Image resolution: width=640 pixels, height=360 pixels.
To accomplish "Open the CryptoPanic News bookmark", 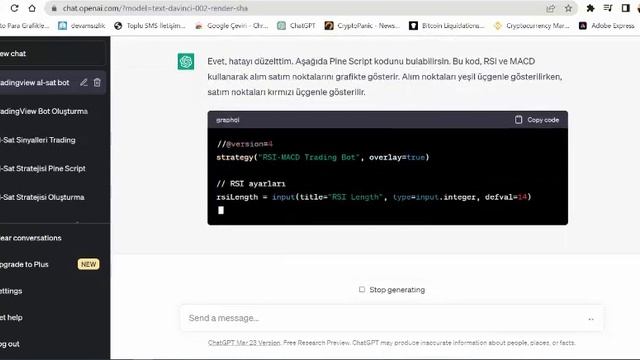I will (x=362, y=26).
